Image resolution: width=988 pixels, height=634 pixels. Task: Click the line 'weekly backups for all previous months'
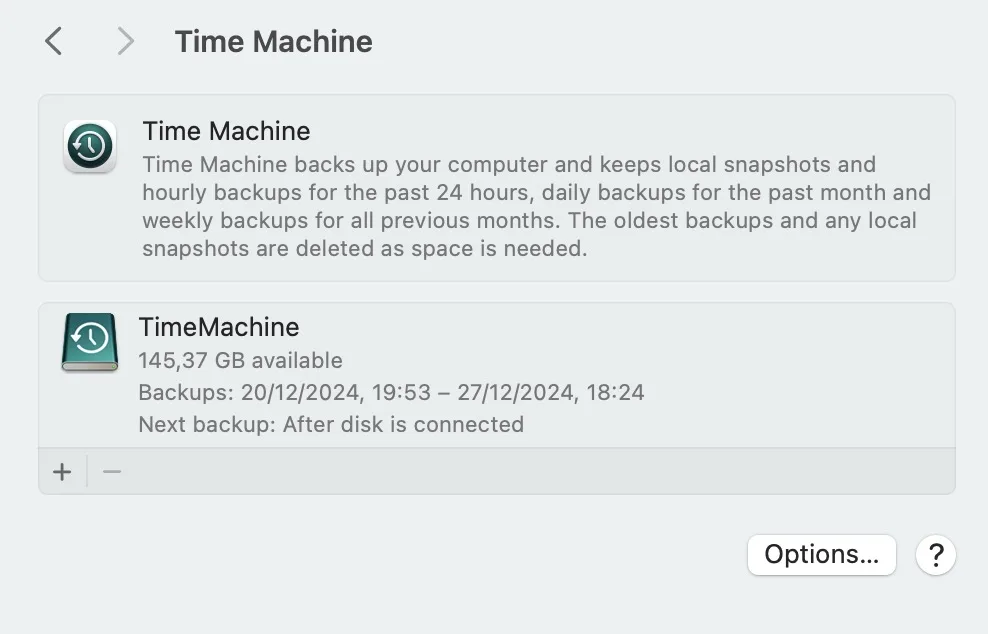350,221
